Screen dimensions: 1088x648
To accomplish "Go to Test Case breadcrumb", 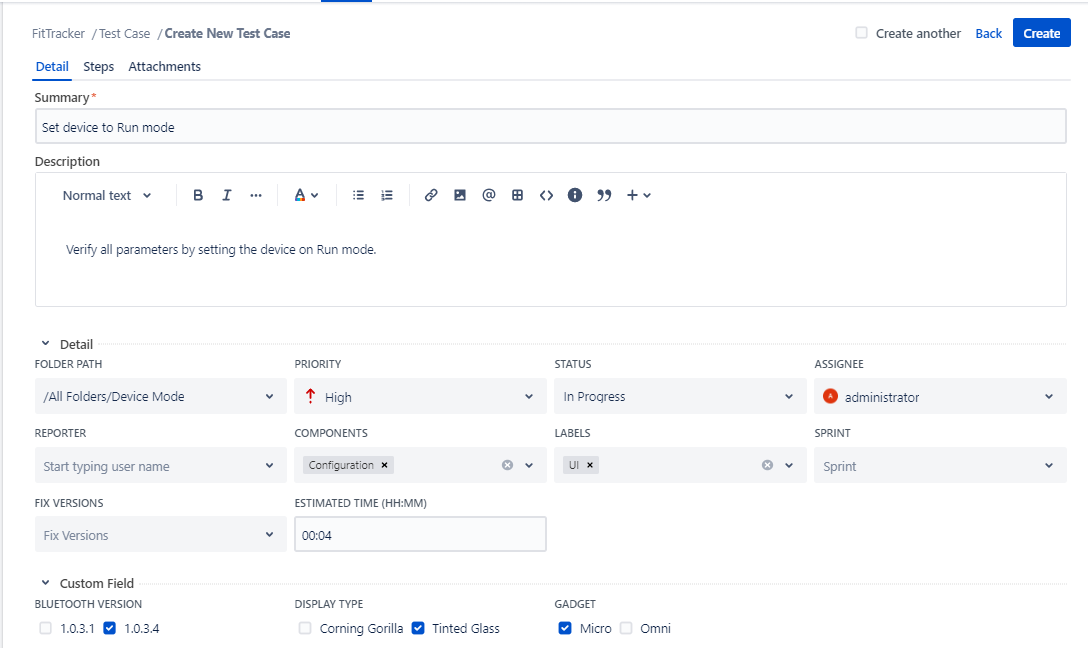I will click(x=124, y=33).
